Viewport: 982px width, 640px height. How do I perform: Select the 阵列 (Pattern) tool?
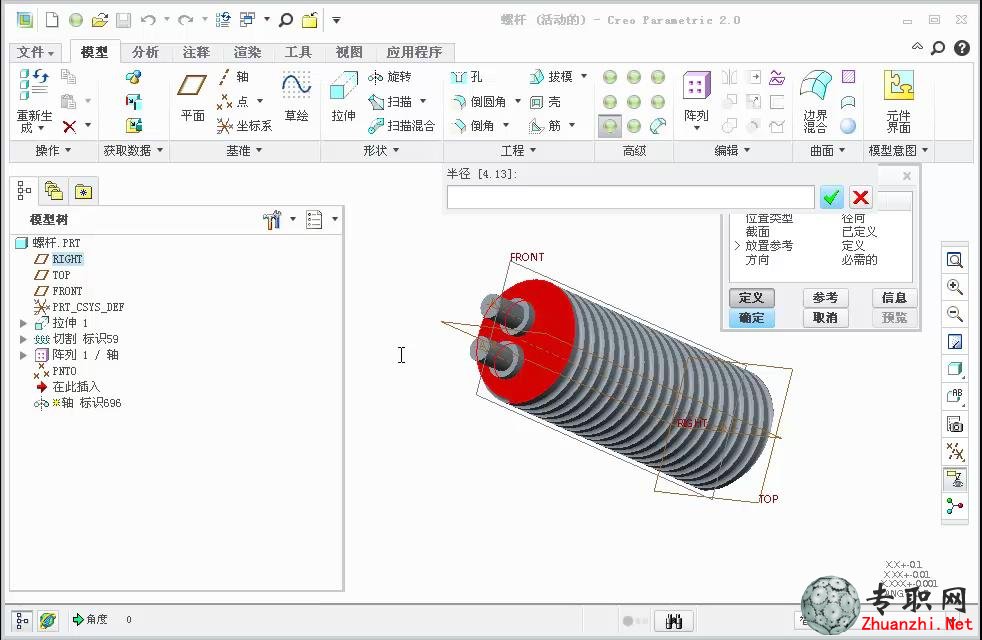click(696, 100)
